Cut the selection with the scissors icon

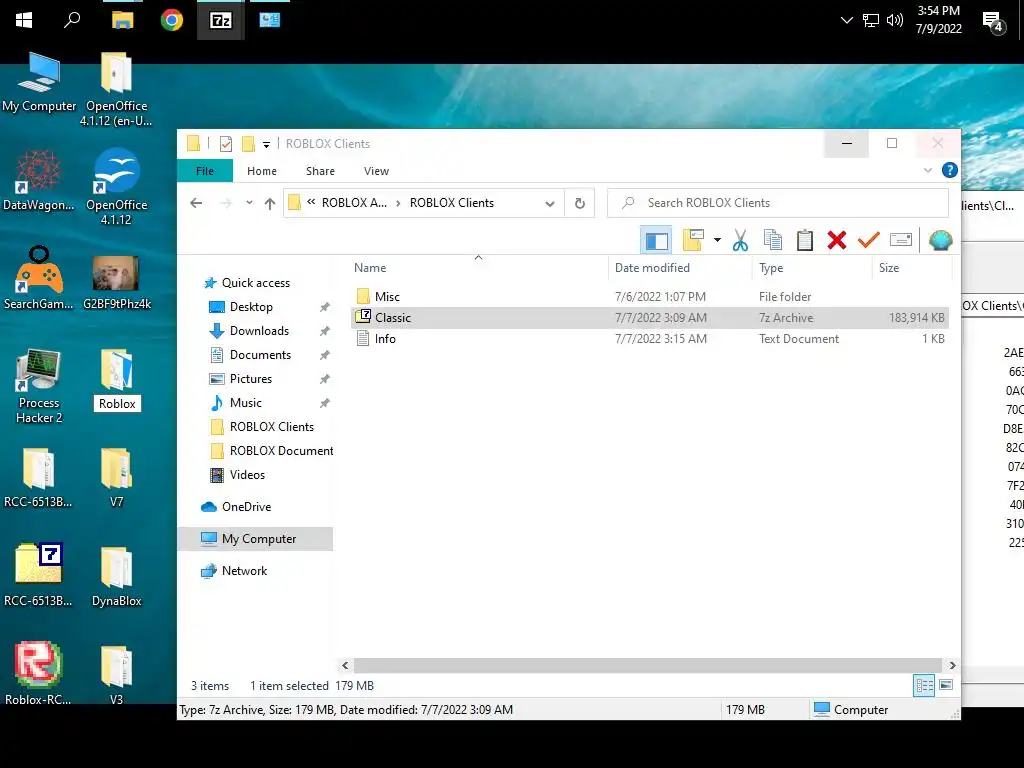[x=740, y=240]
